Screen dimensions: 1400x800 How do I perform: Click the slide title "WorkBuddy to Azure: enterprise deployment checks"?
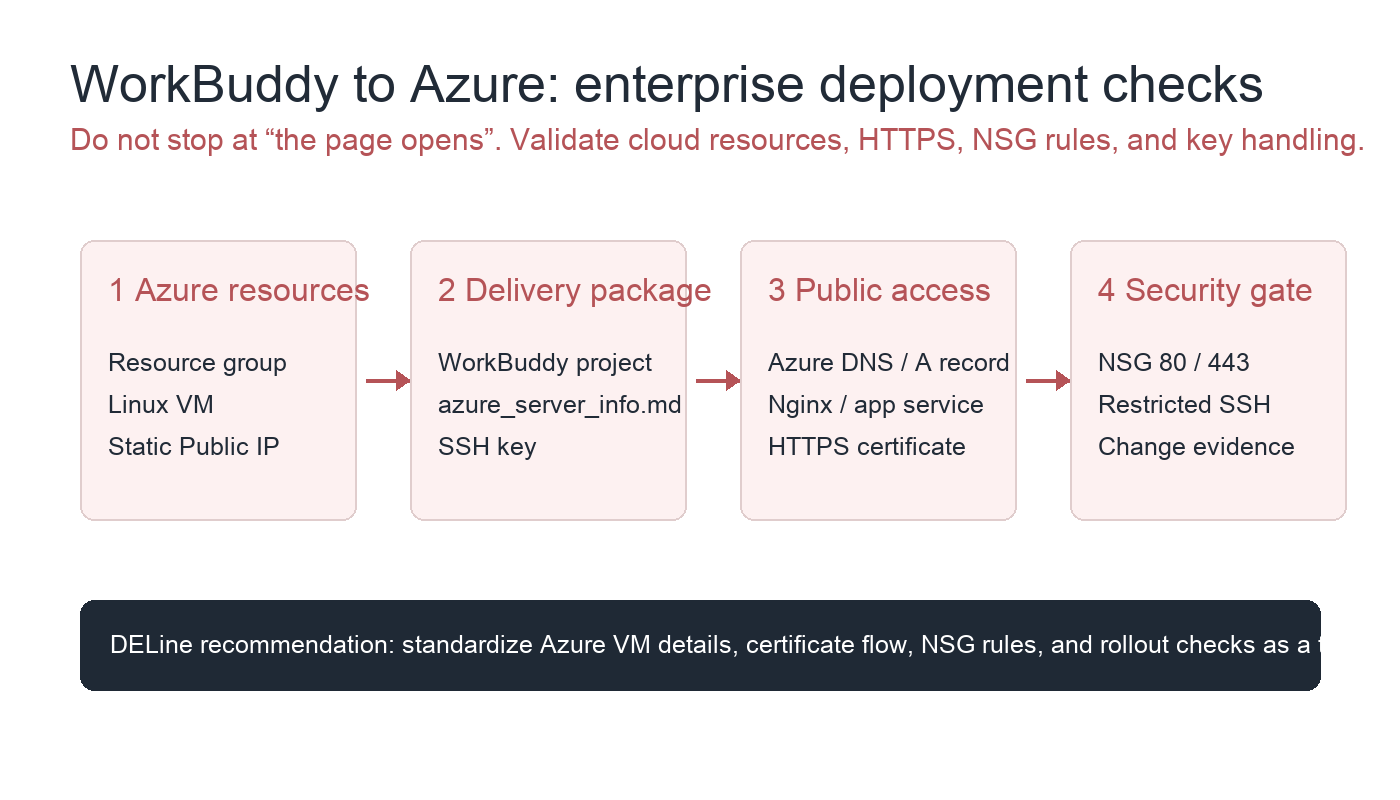[667, 85]
